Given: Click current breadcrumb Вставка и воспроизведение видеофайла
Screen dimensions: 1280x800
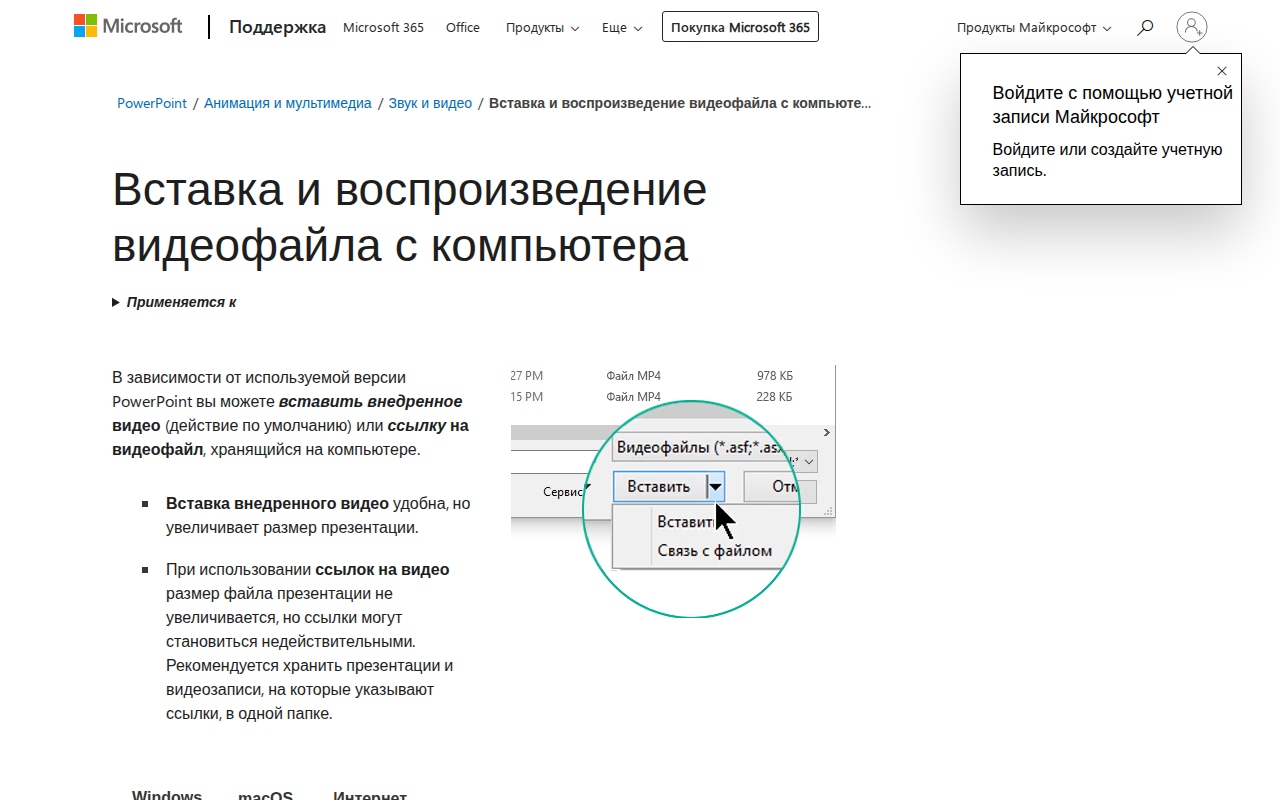Looking at the screenshot, I should click(x=680, y=103).
